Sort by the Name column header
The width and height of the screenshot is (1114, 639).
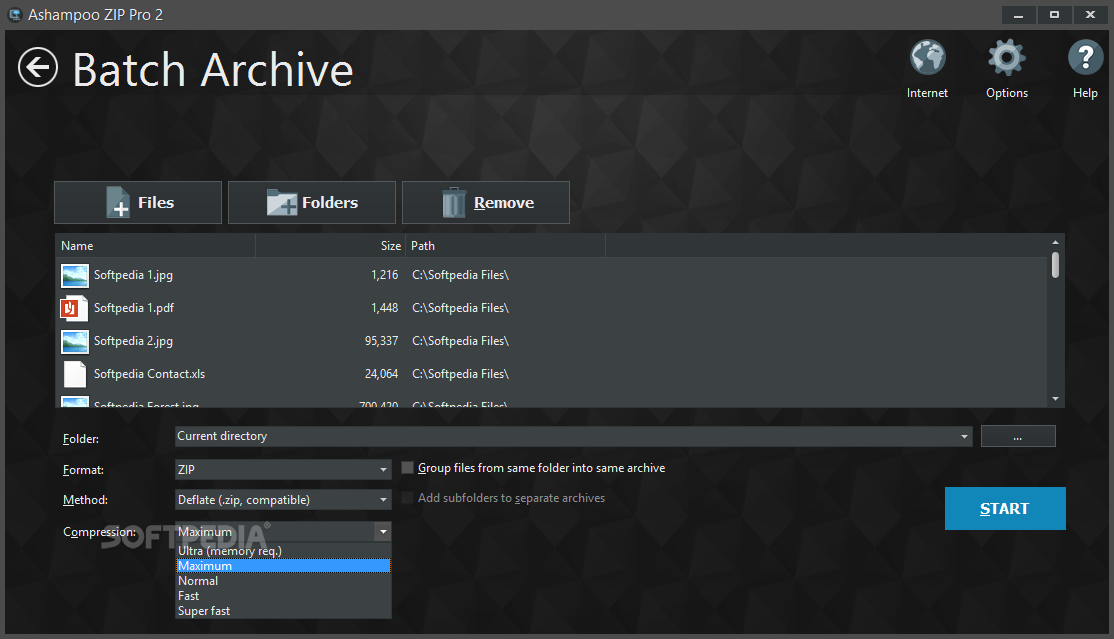[x=156, y=246]
